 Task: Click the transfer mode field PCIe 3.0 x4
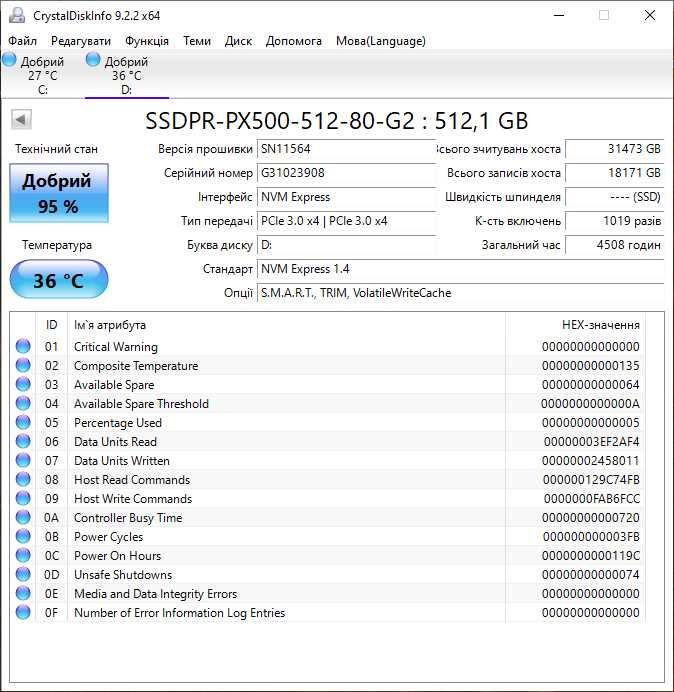pos(346,221)
